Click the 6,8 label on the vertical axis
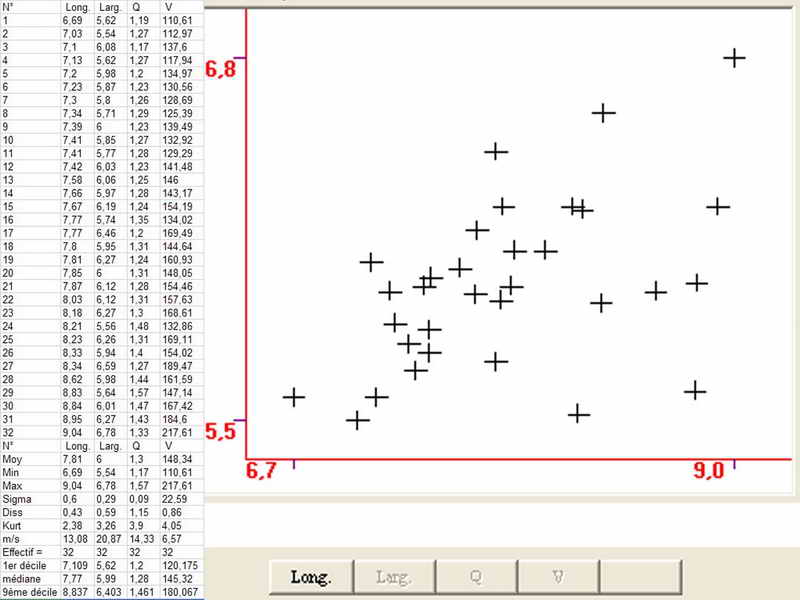This screenshot has height=600, width=800. (221, 70)
